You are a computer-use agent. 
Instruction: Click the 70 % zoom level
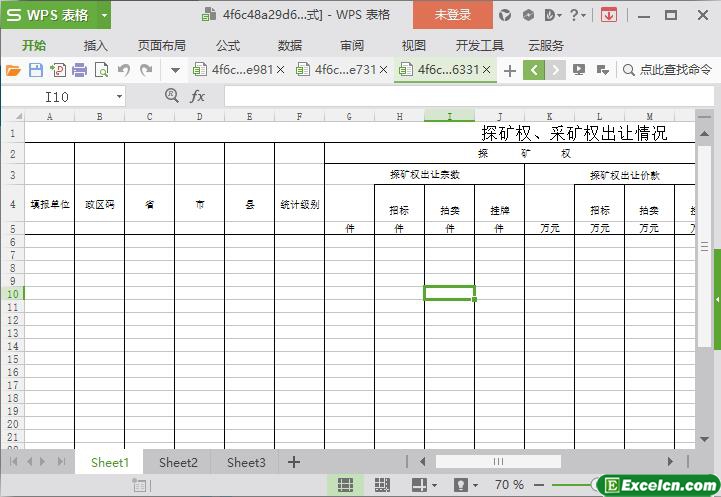(x=509, y=485)
